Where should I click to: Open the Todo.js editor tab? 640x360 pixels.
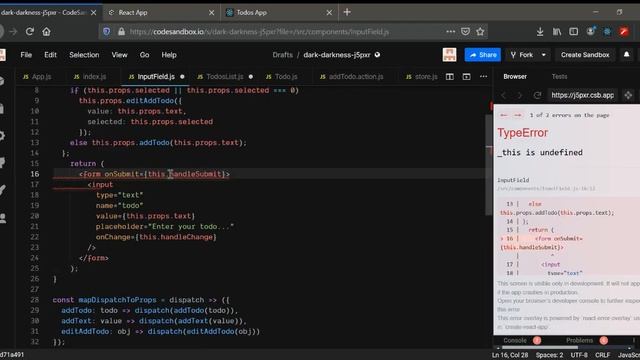tap(282, 76)
